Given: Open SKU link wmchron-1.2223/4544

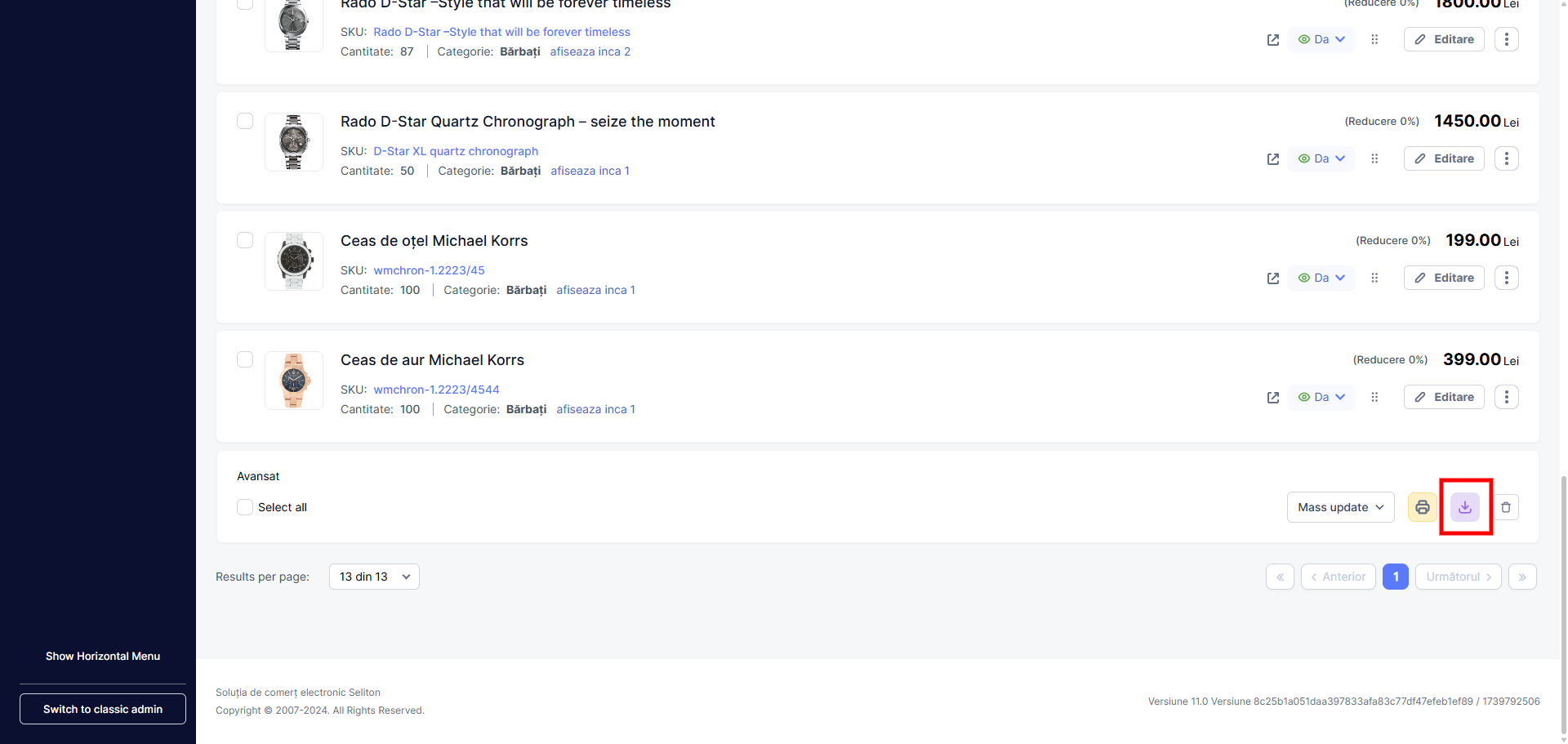Looking at the screenshot, I should (437, 390).
